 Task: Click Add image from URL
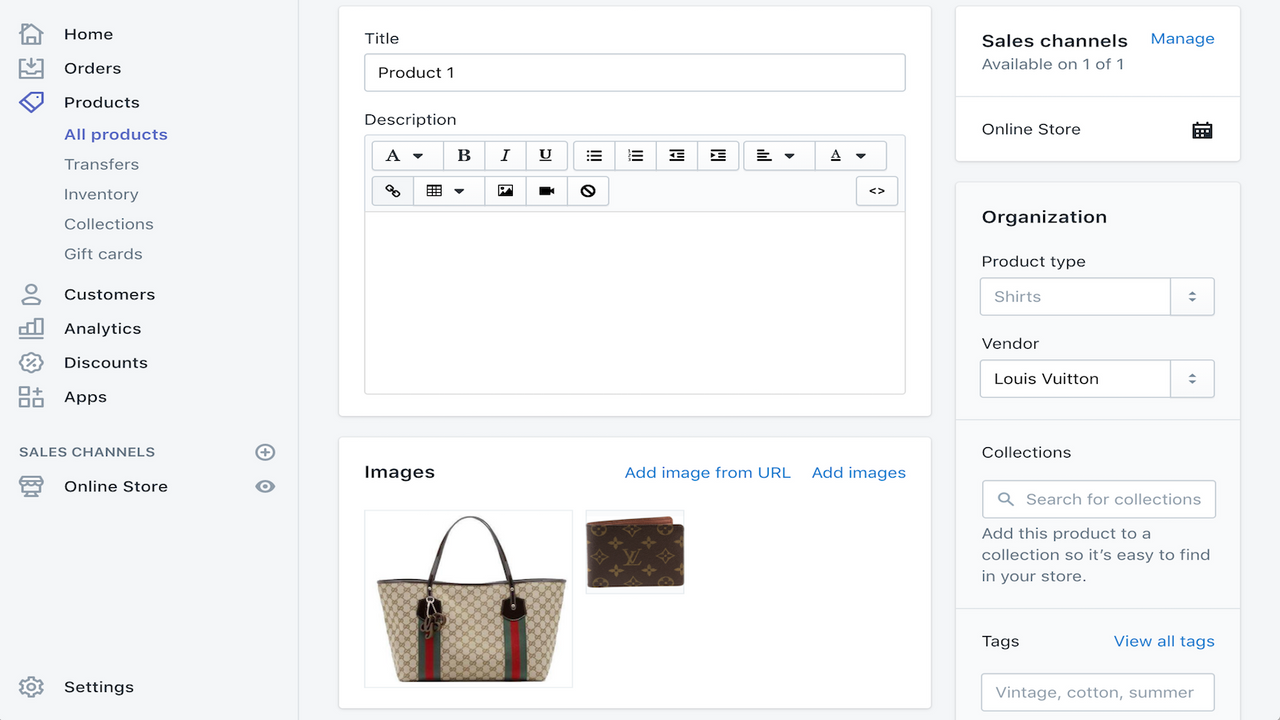707,472
